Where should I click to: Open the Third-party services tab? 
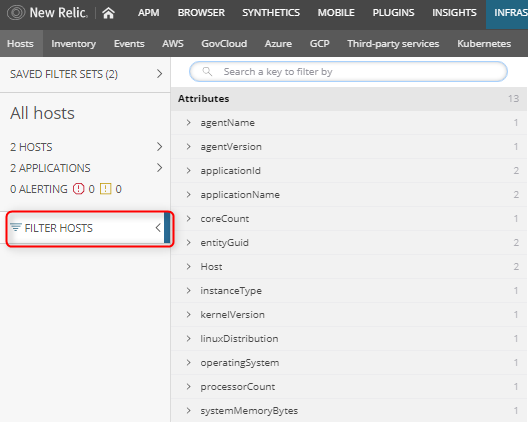[x=393, y=43]
